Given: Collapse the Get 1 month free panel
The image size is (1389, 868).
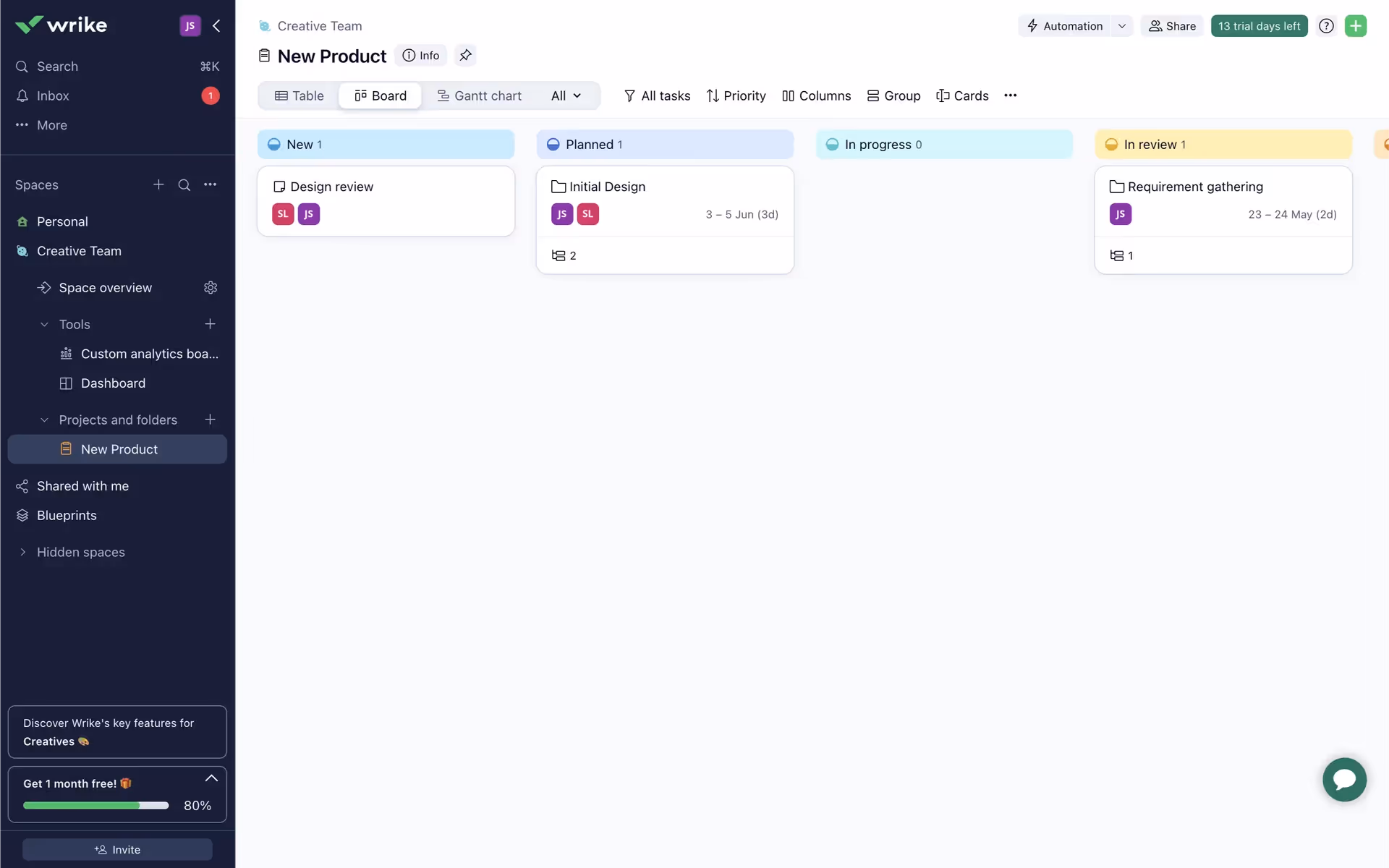Looking at the screenshot, I should pos(211,778).
